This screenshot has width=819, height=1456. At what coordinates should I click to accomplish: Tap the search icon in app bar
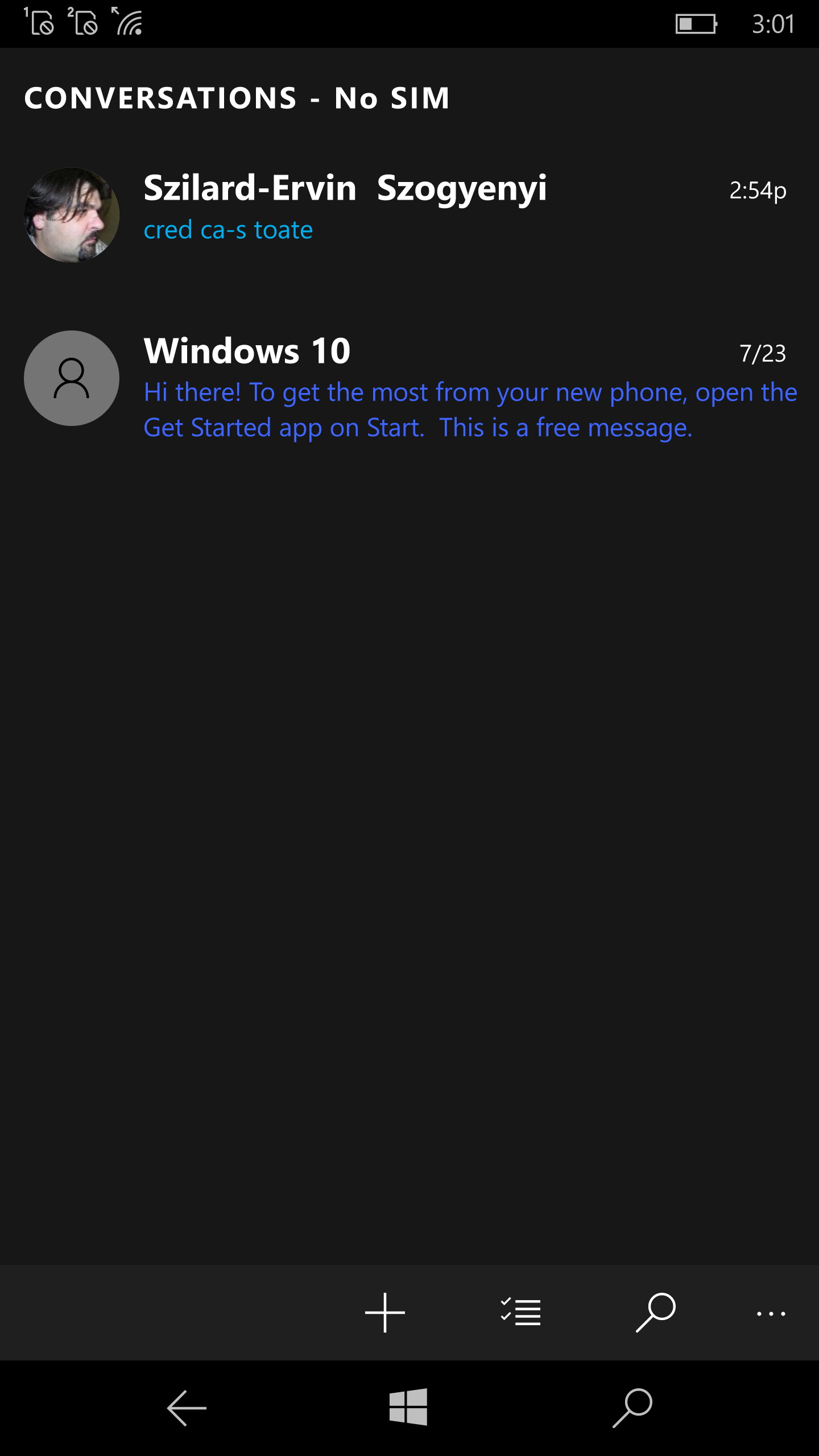pos(656,1313)
